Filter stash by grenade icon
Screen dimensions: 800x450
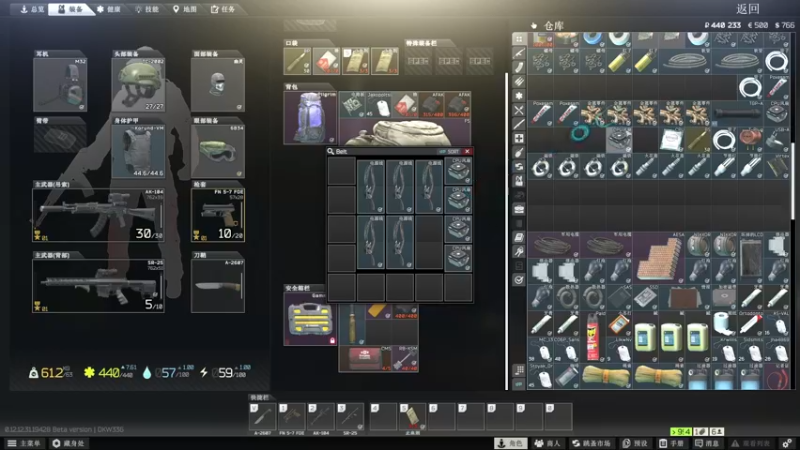tap(519, 153)
